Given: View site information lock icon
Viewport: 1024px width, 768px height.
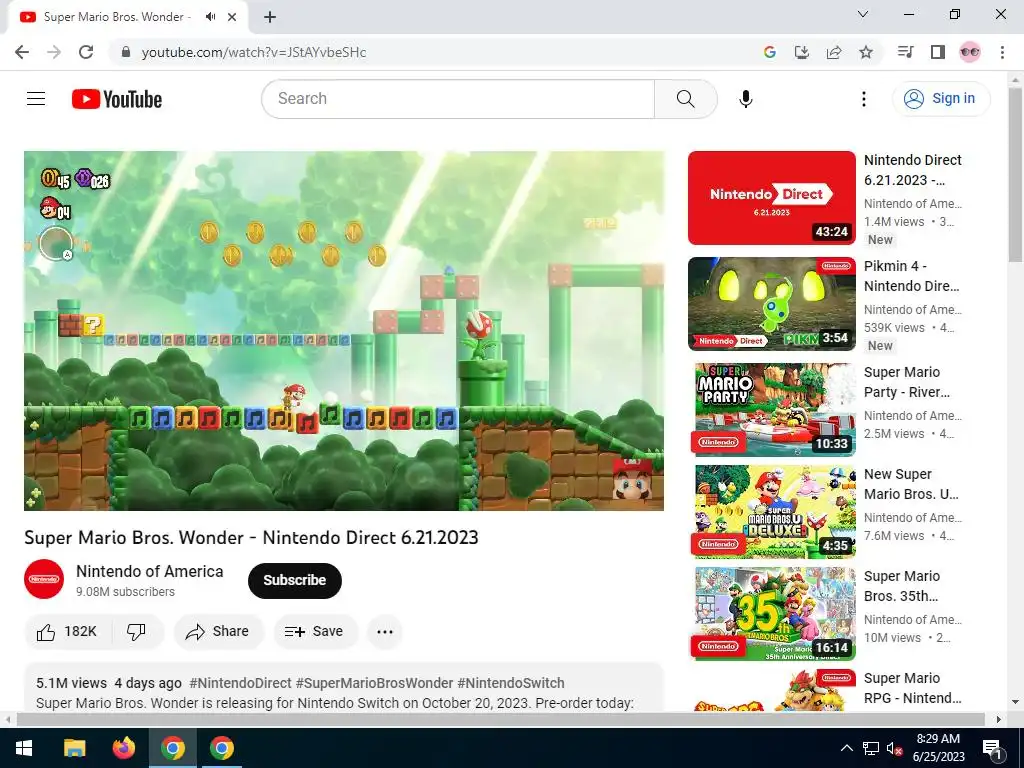Looking at the screenshot, I should (127, 52).
